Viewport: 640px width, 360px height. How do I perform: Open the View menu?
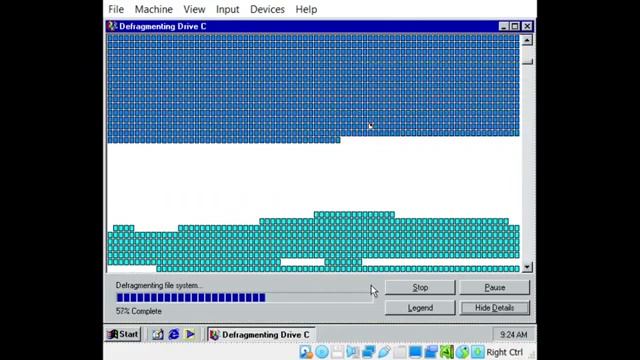click(x=194, y=9)
